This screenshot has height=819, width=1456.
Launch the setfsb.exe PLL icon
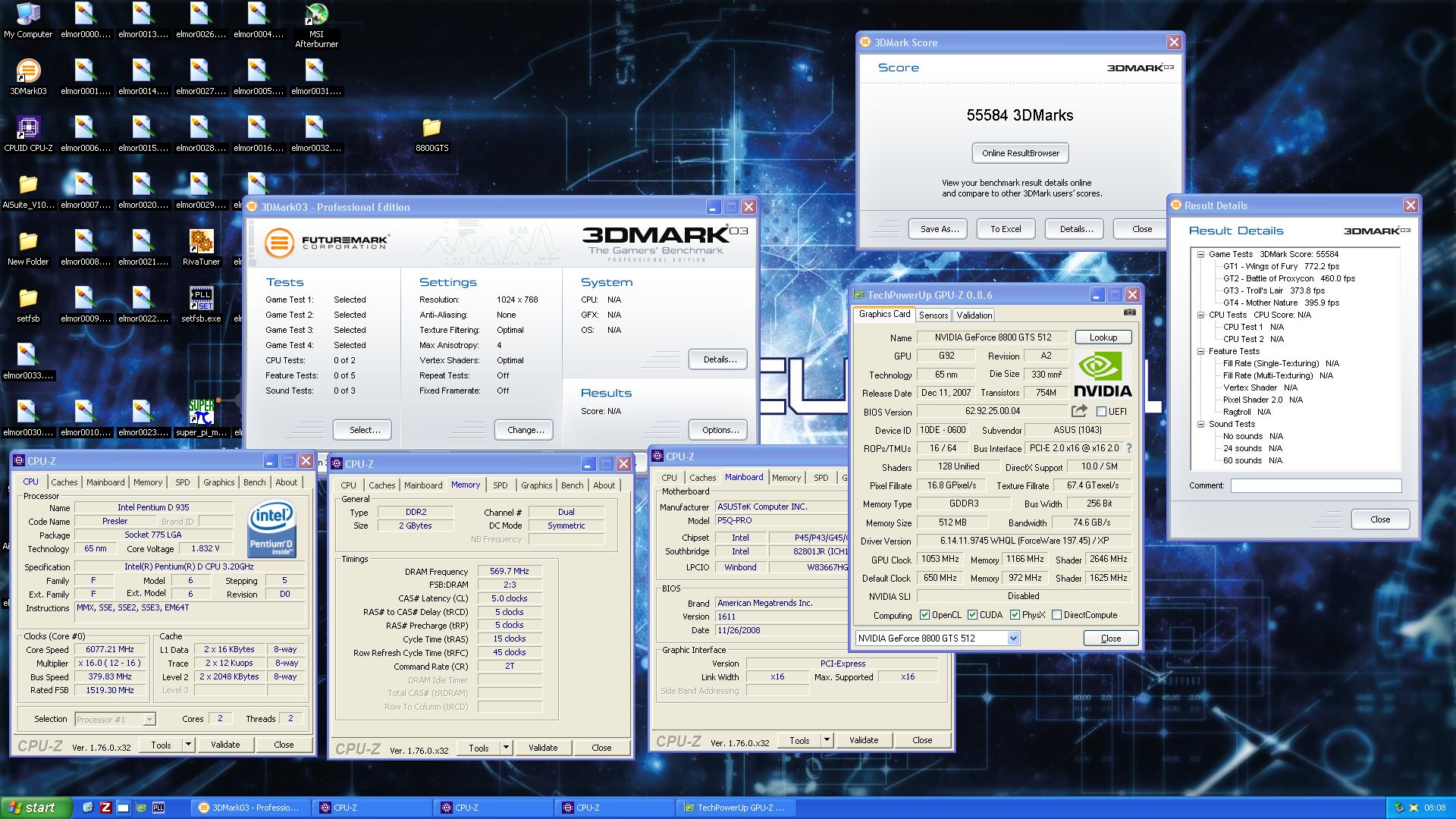point(201,305)
